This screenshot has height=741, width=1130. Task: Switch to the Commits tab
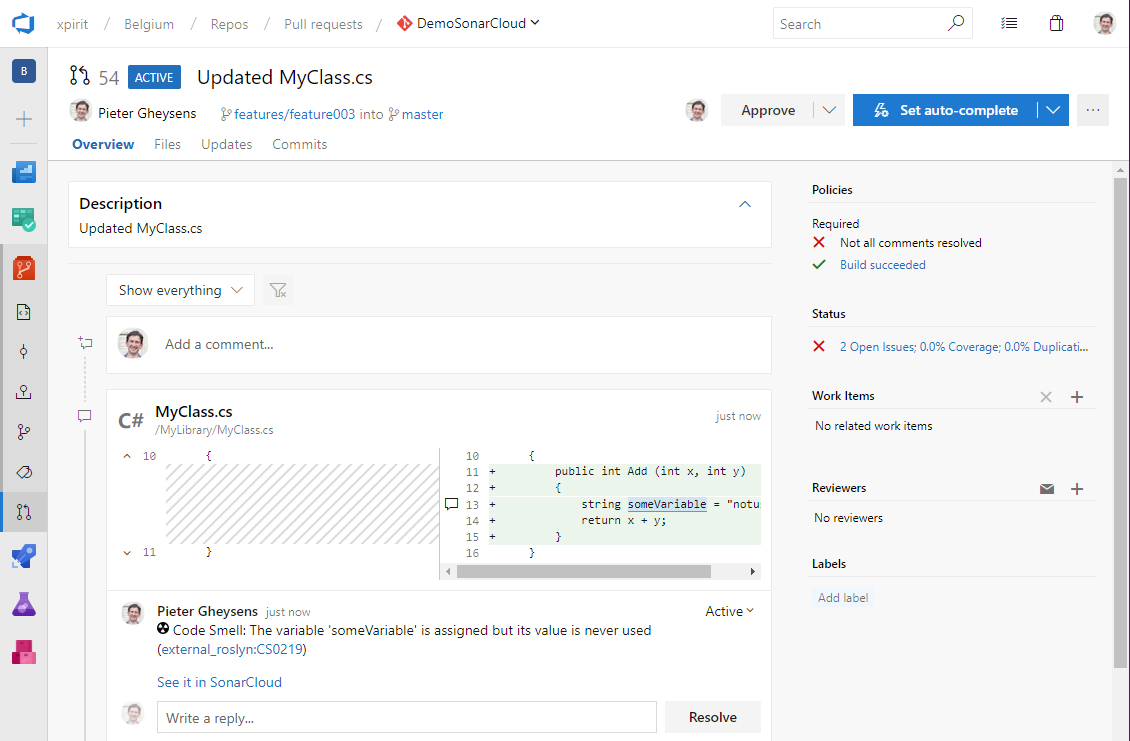tap(300, 144)
